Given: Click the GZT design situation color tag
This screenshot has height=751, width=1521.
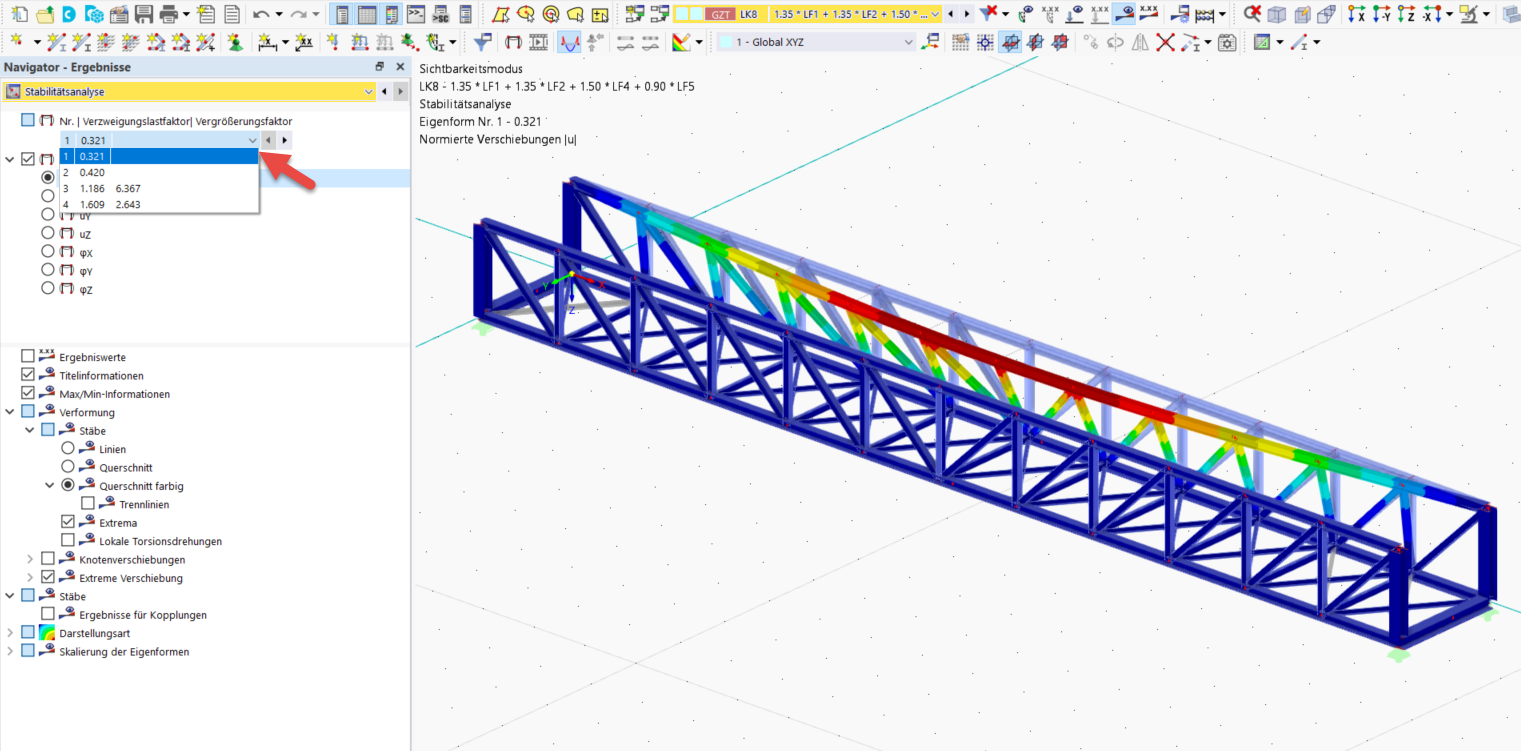Looking at the screenshot, I should point(720,14).
